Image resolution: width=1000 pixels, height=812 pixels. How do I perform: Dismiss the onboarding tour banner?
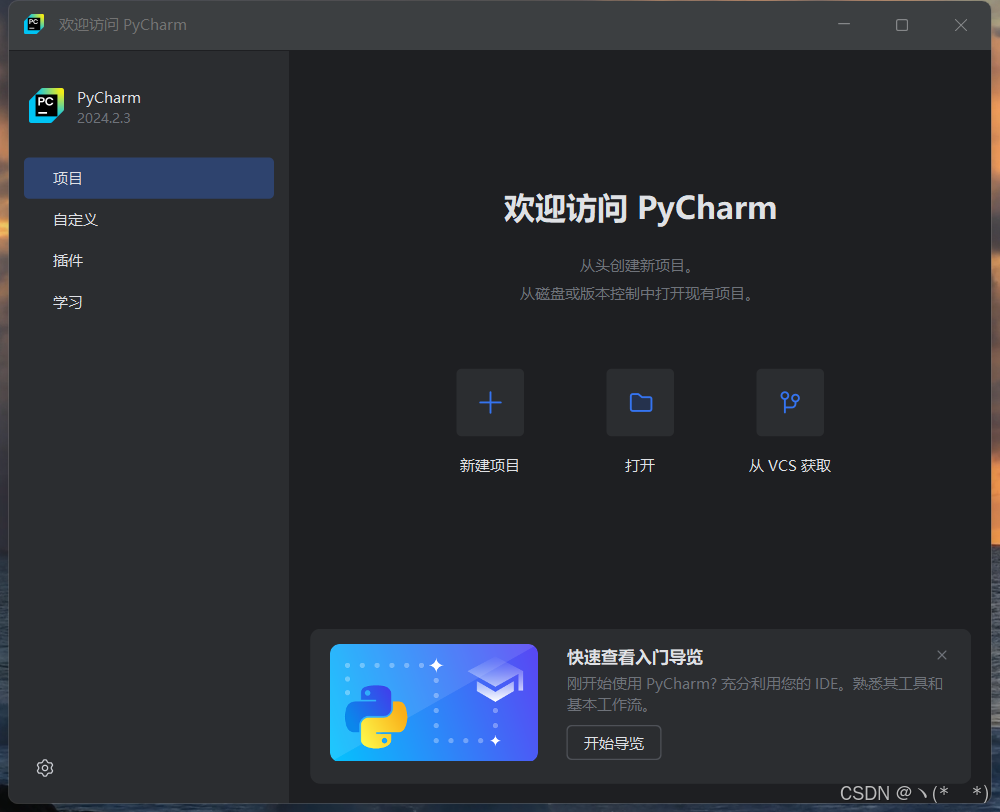click(x=942, y=655)
